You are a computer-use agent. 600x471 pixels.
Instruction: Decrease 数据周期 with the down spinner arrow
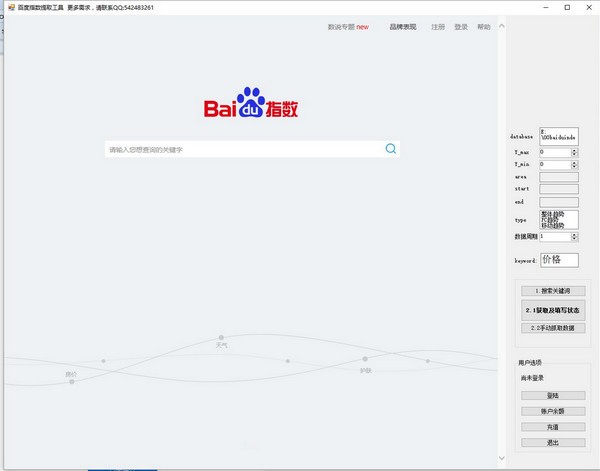click(574, 239)
